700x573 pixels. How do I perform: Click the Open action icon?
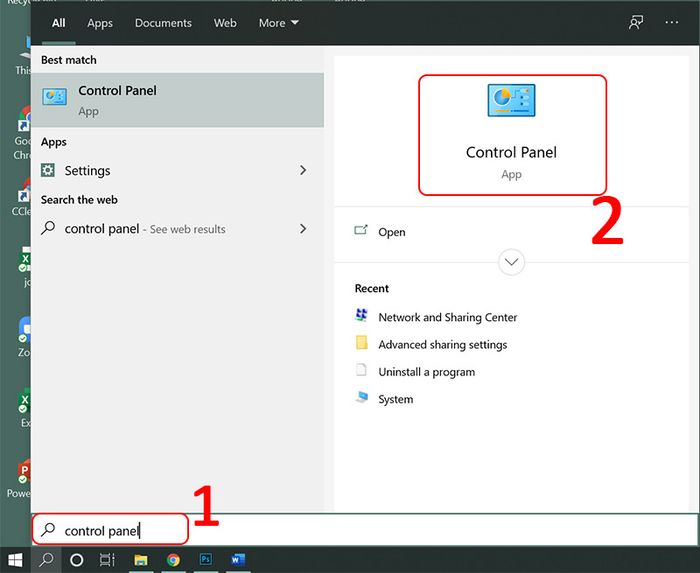(x=361, y=230)
